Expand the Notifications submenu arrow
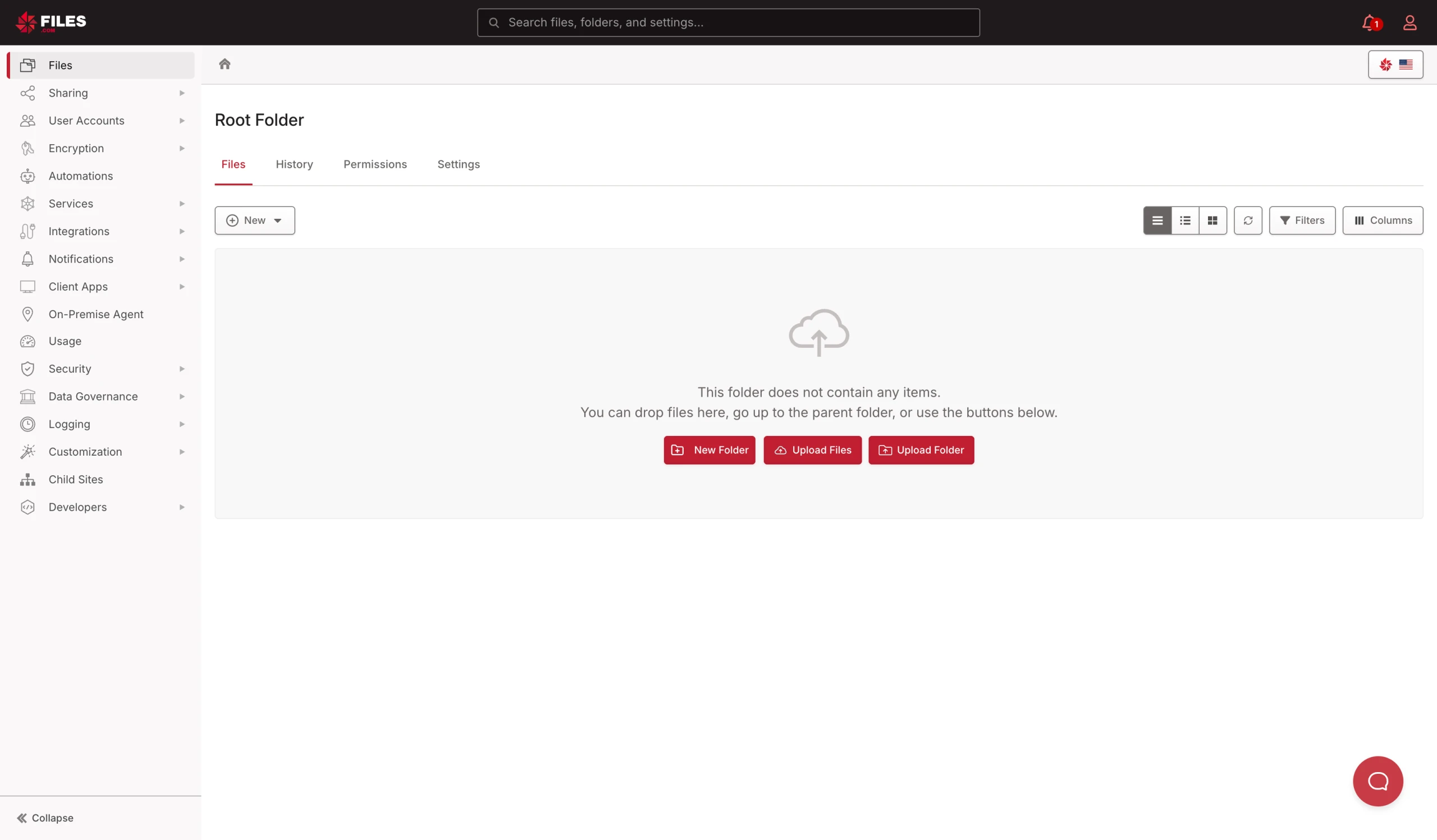Image resolution: width=1437 pixels, height=840 pixels. [182, 259]
